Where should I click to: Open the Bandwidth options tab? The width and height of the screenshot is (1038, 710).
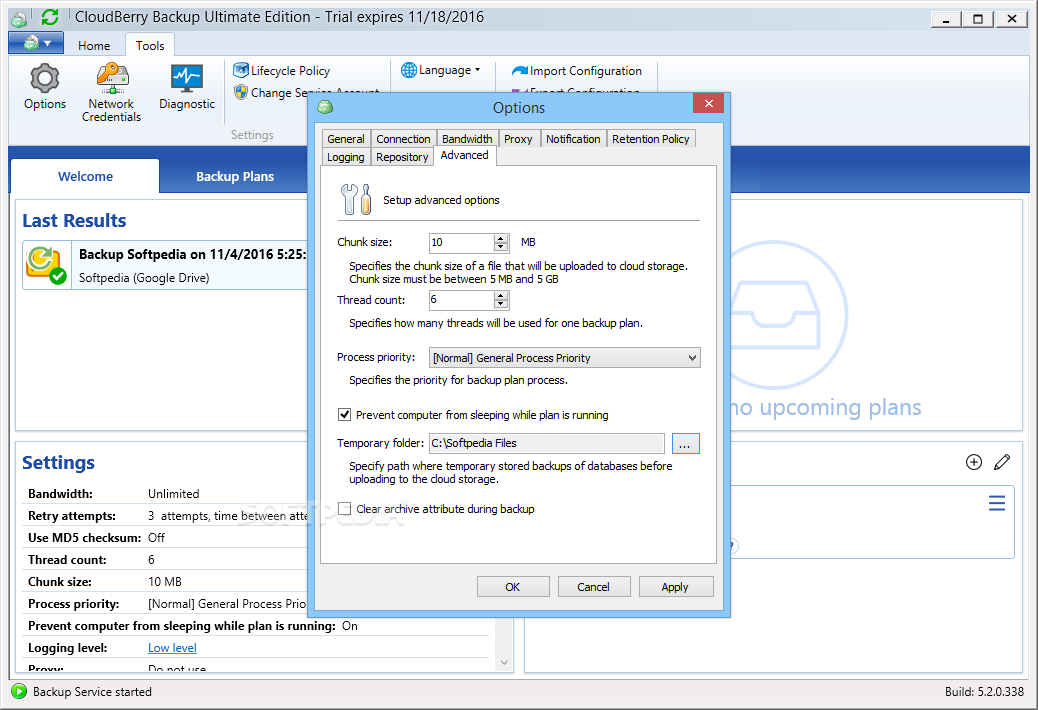click(x=467, y=139)
